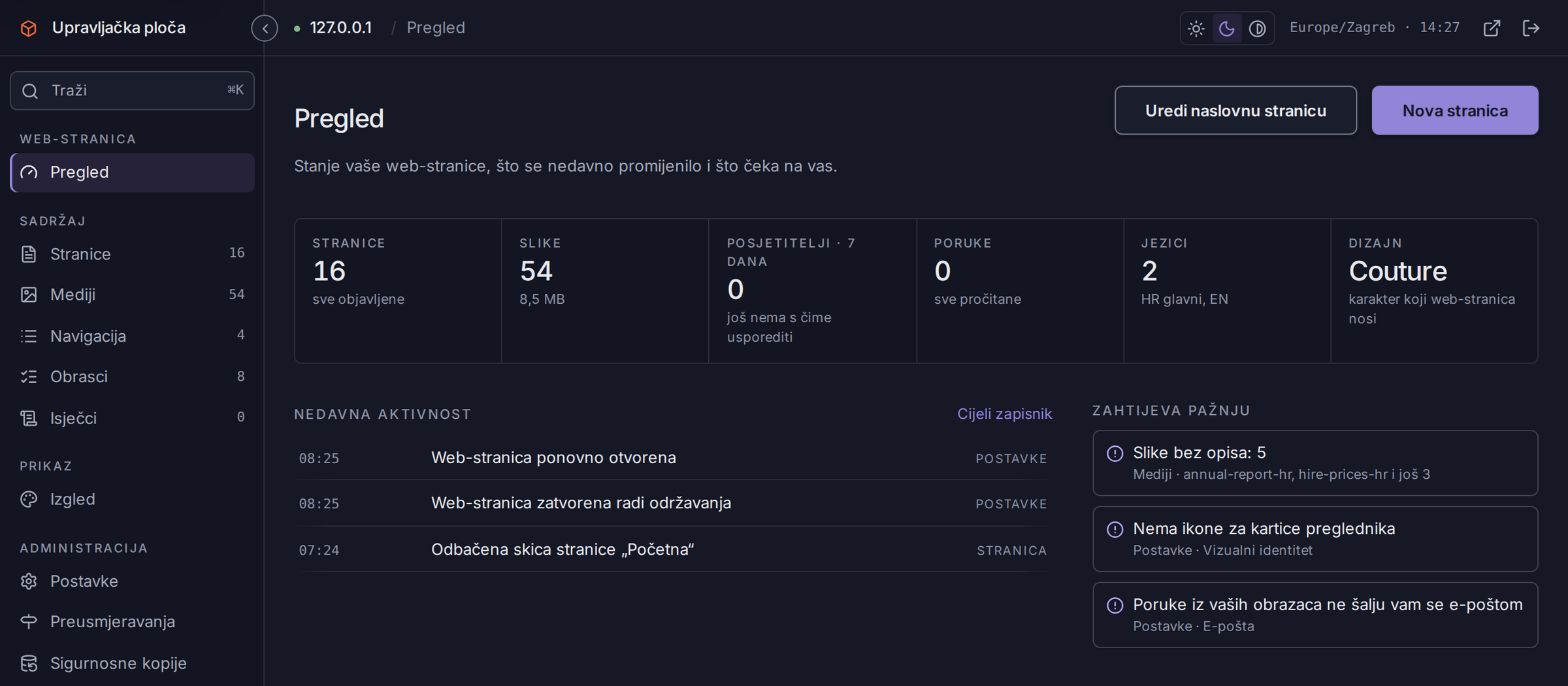Click the search magnifier icon
Screen dimensions: 1568x686
pyautogui.click(x=30, y=91)
